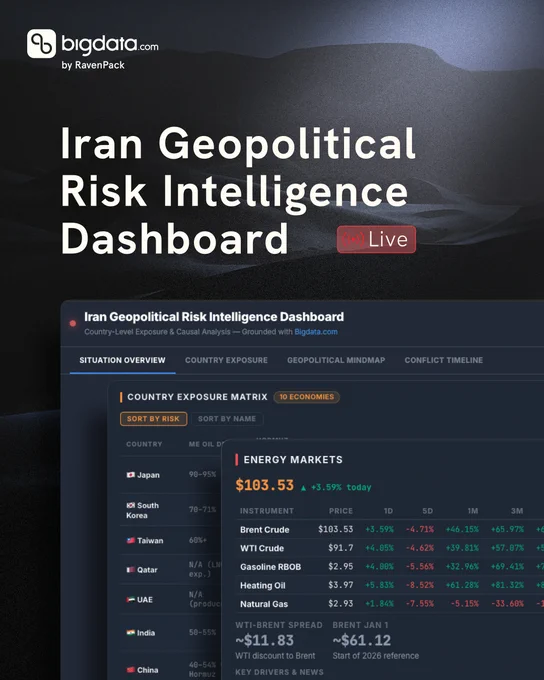Screen dimensions: 544x680
Task: Click the Country Exposure Matrix heading
Action: [197, 397]
